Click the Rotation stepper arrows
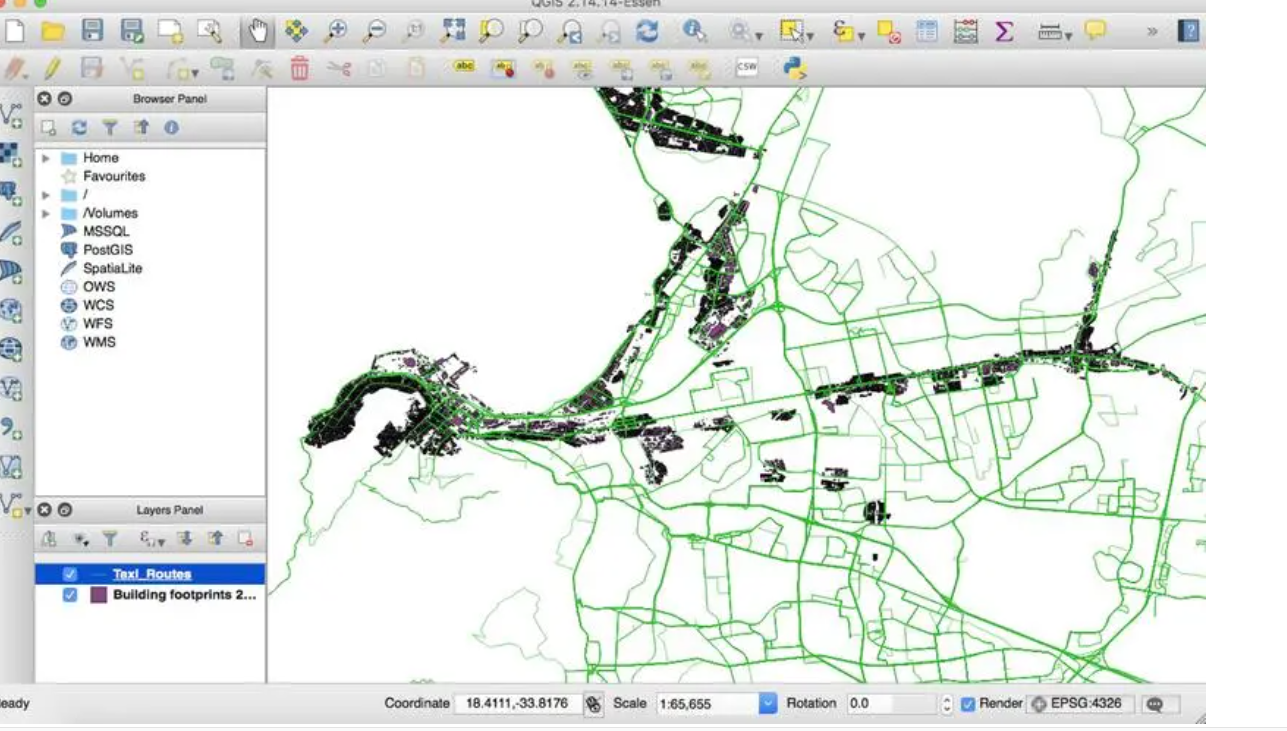 point(947,704)
